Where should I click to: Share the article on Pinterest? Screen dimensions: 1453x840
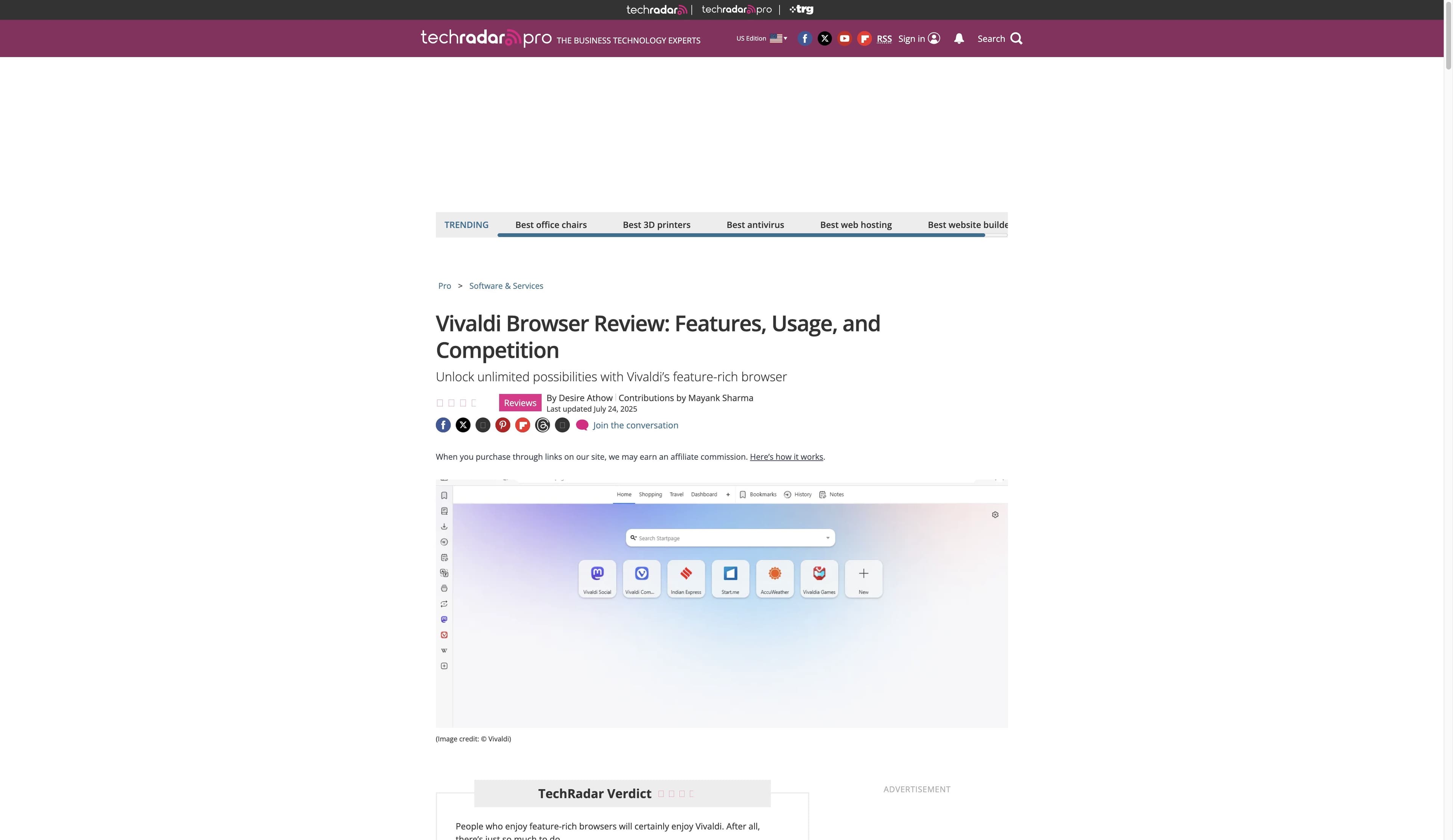[x=503, y=425]
